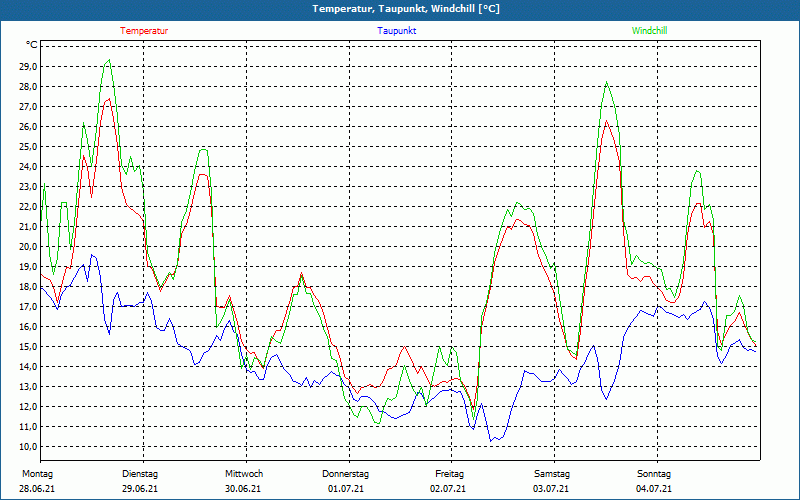Click the 'Mittwoch' day label
The width and height of the screenshot is (800, 500).
click(x=244, y=474)
